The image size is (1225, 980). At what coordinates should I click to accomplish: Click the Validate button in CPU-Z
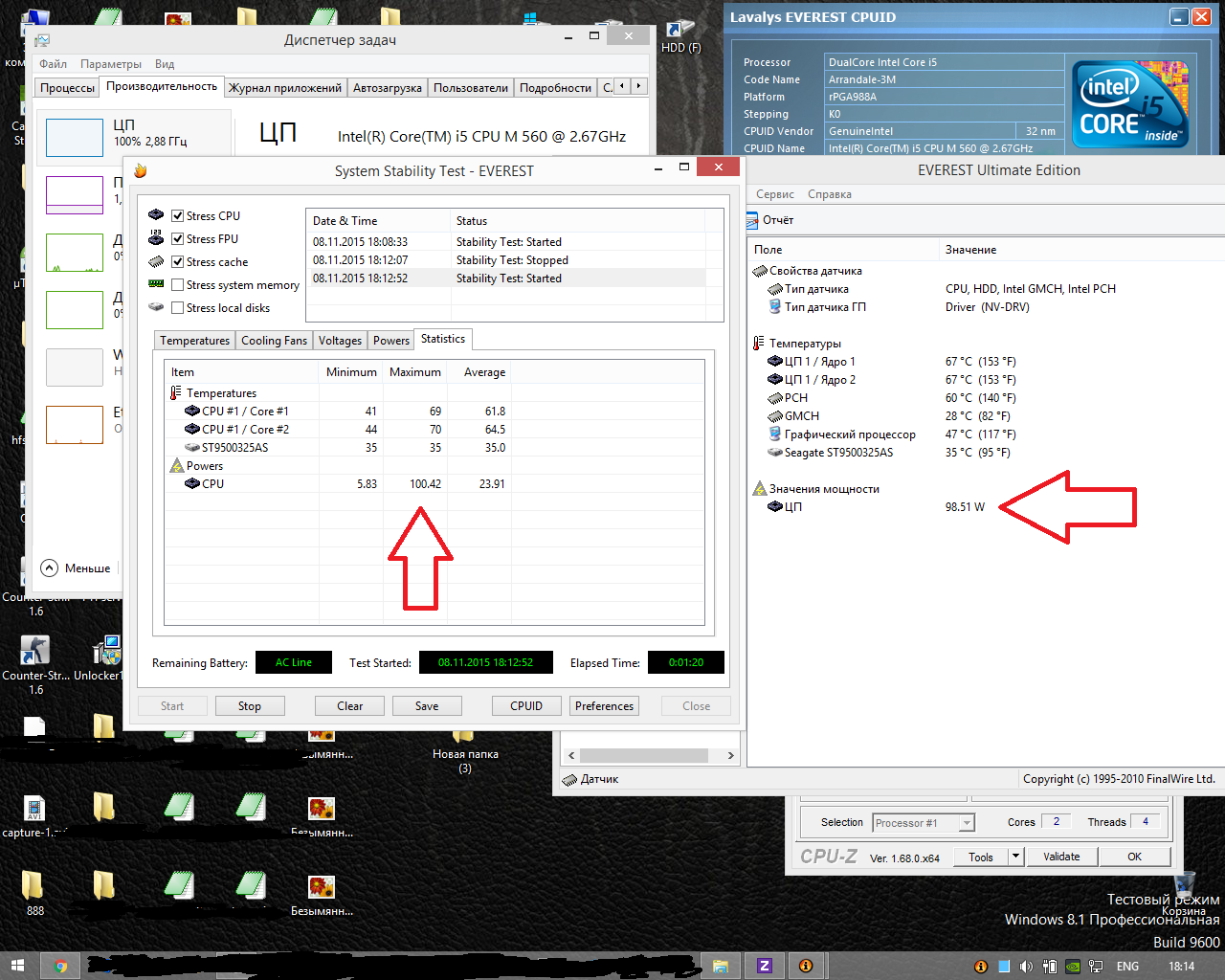click(x=1061, y=857)
